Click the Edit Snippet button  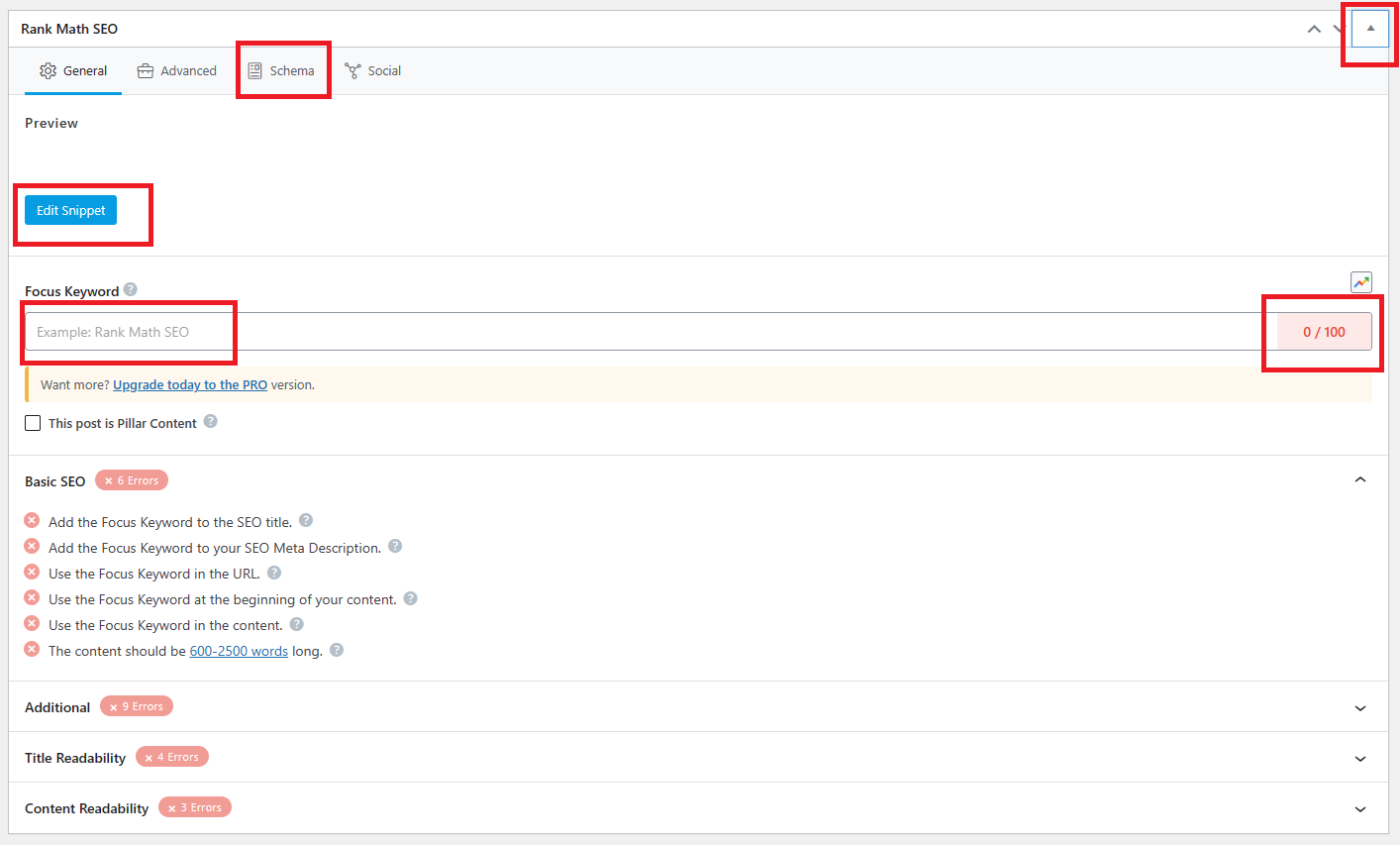click(x=70, y=210)
